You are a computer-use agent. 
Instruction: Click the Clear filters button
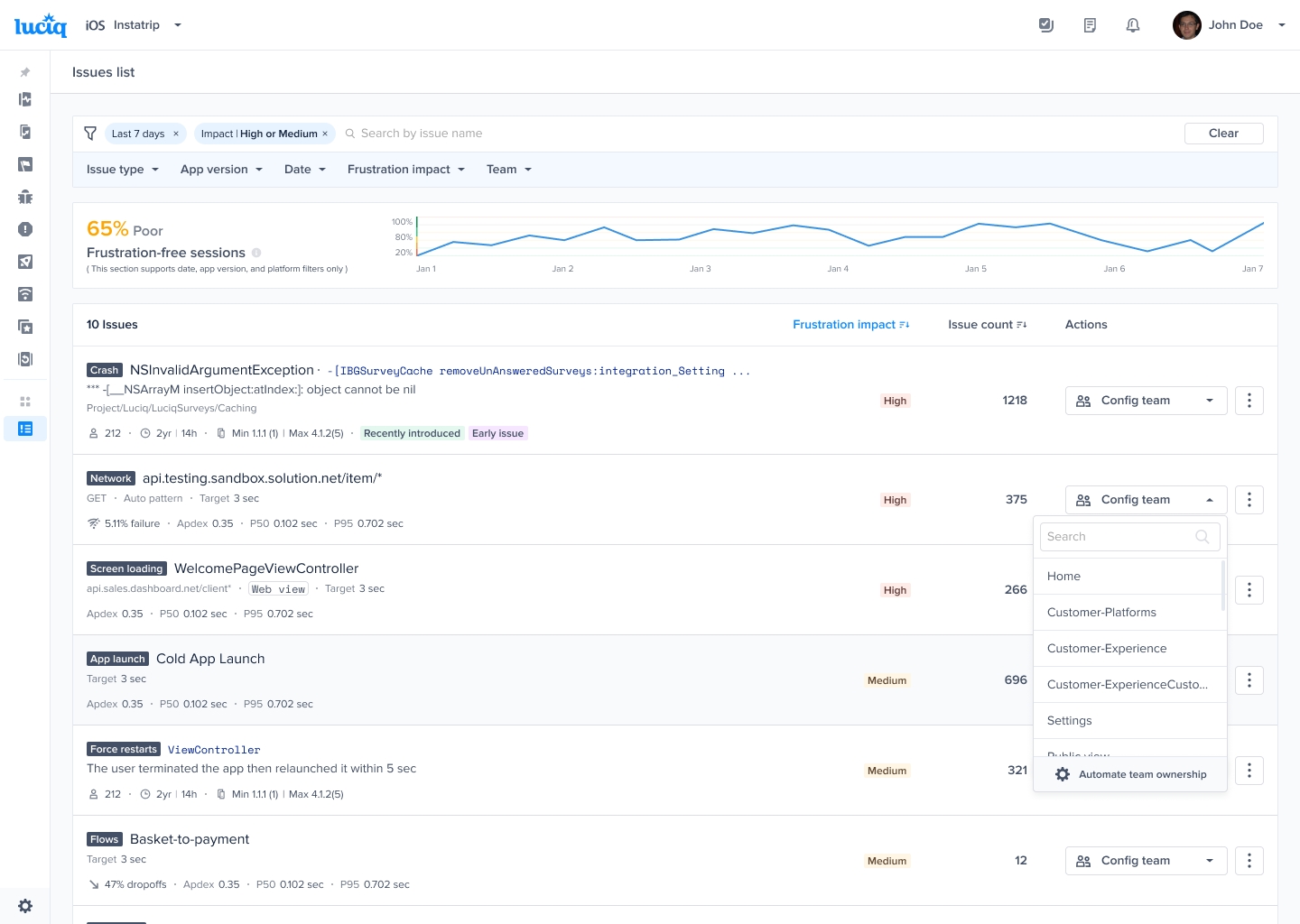(1223, 134)
